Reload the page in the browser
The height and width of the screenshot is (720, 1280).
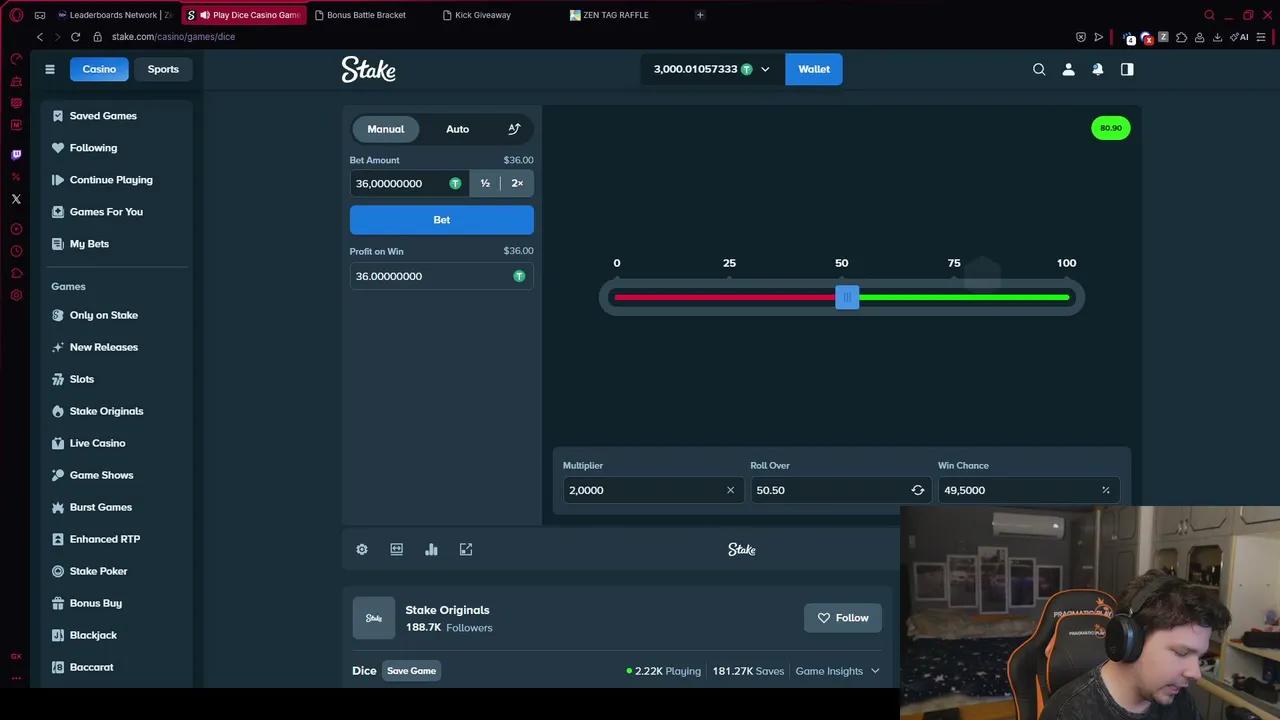click(75, 37)
